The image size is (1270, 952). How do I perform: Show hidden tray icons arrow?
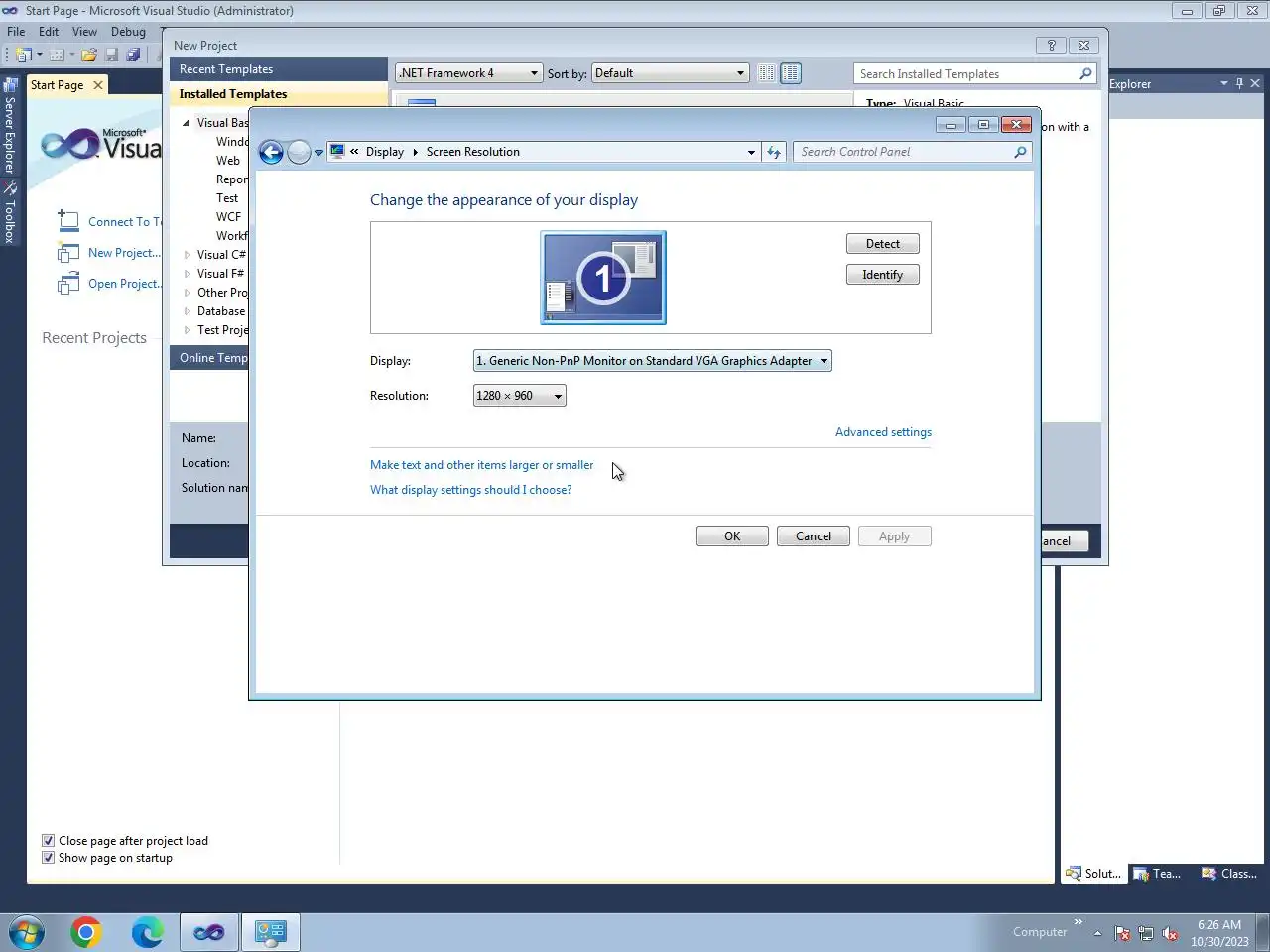[1097, 933]
